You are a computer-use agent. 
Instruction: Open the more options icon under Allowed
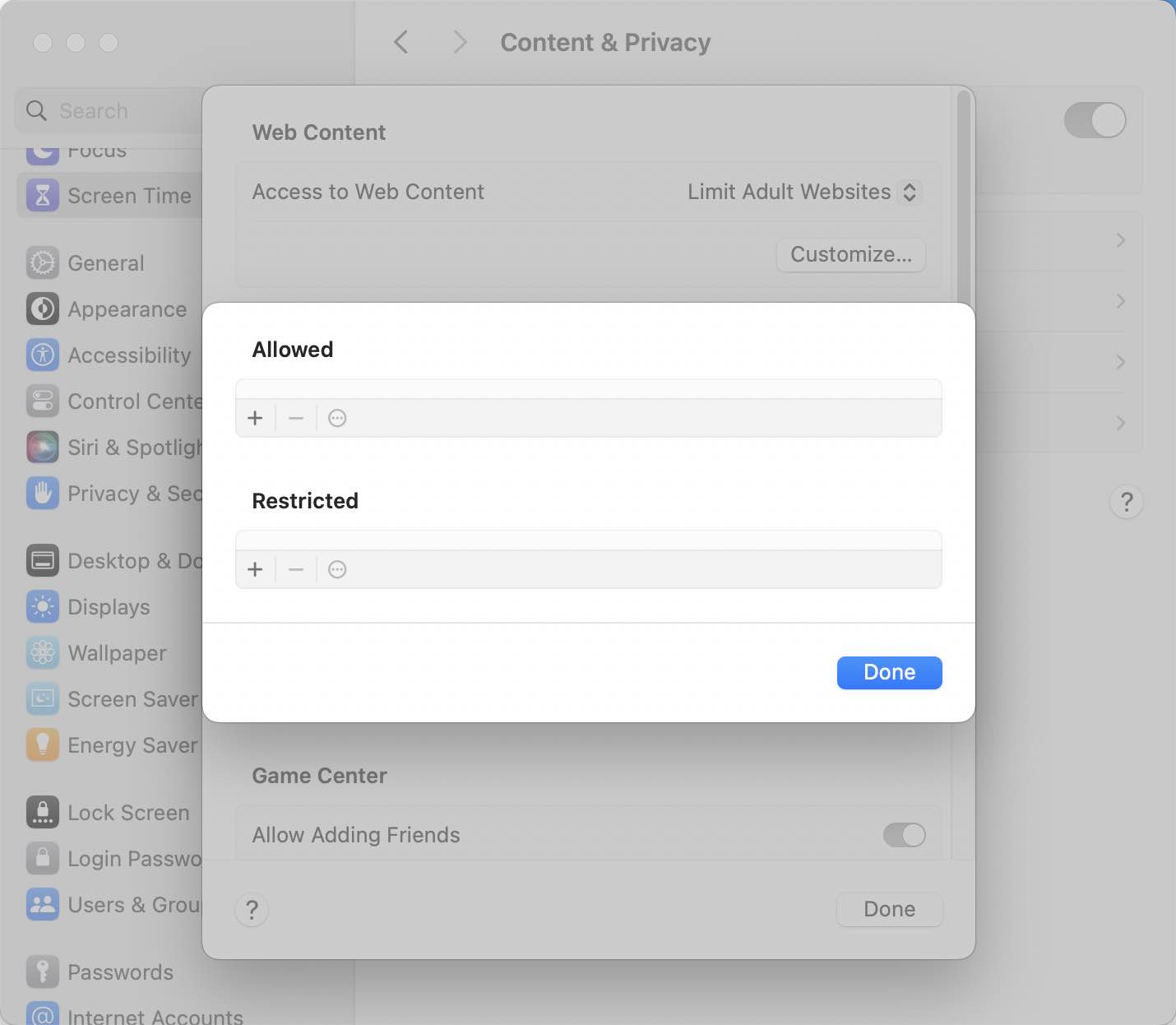point(337,418)
